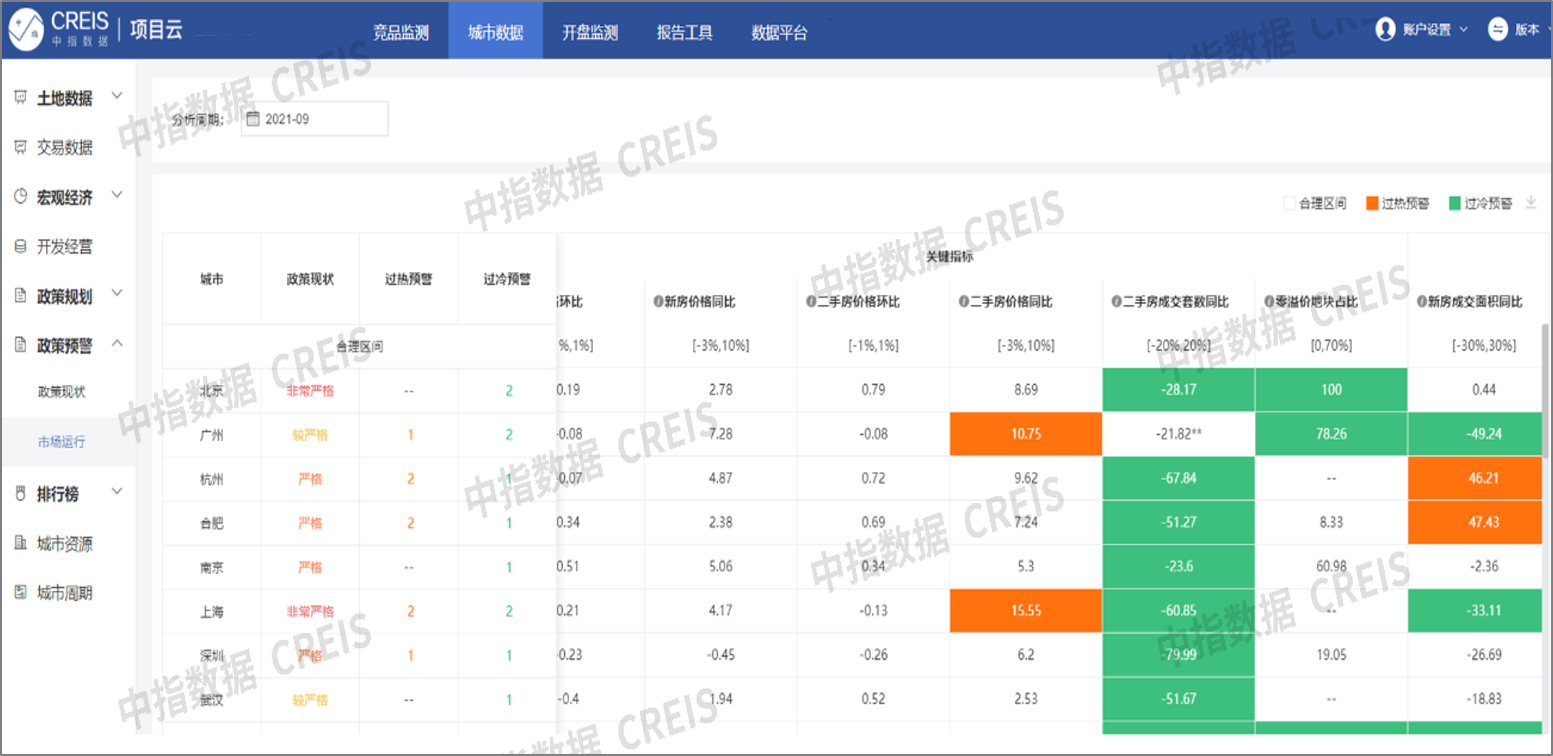Viewport: 1553px width, 756px height.
Task: Click the account settings avatar icon
Action: [x=1385, y=30]
